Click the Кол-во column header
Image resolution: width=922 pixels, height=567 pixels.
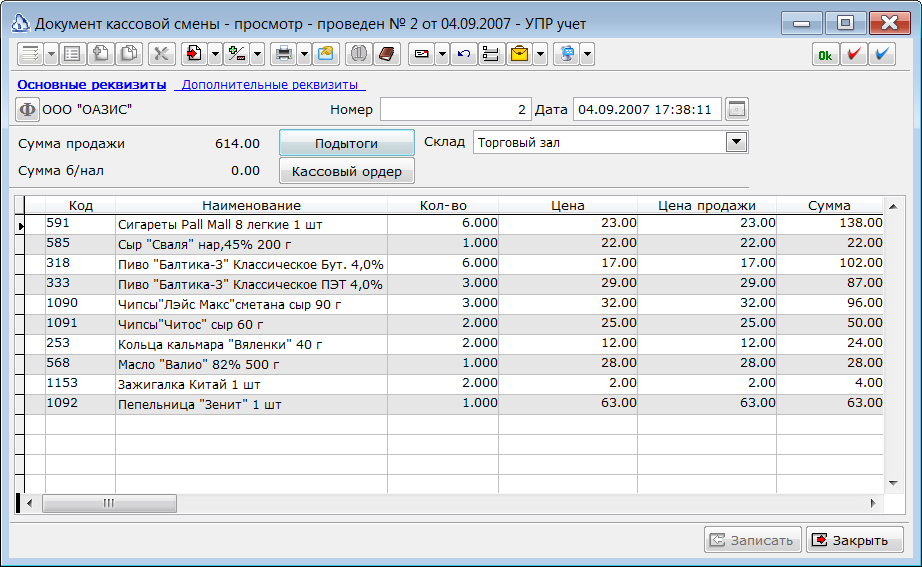pyautogui.click(x=443, y=205)
